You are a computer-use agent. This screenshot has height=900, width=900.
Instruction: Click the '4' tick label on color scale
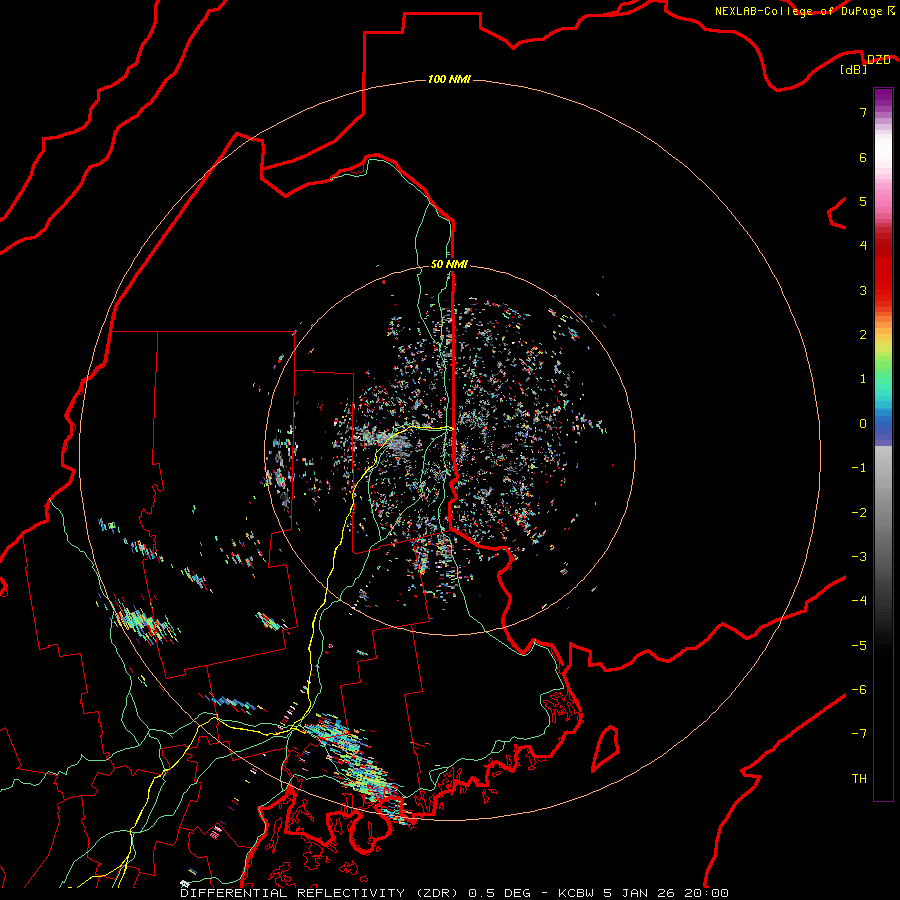[863, 246]
